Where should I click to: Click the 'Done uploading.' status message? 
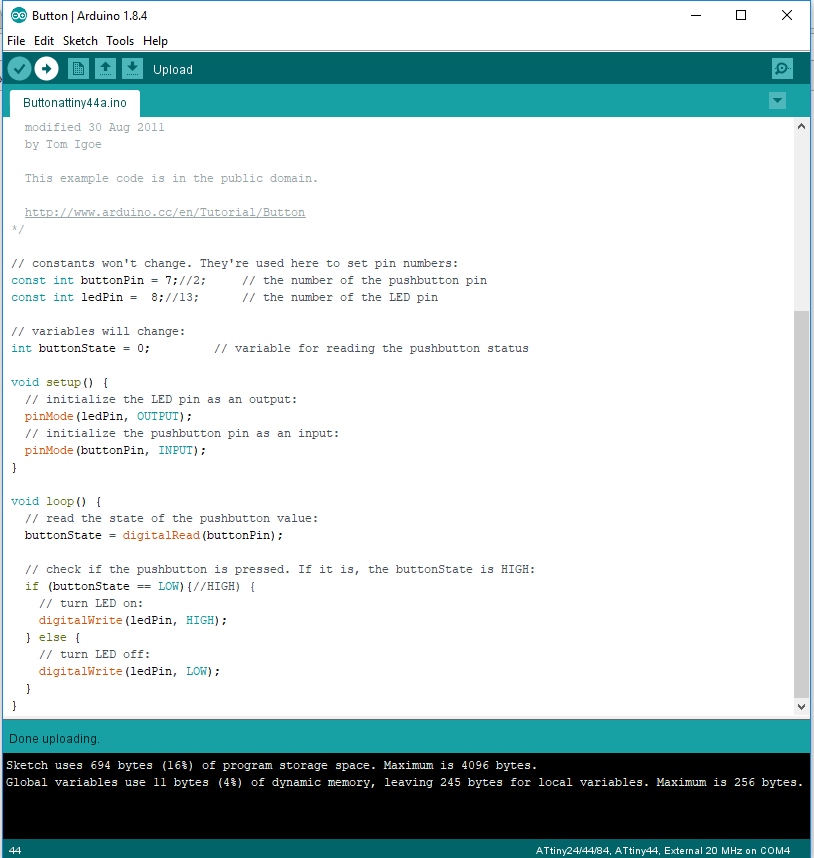54,739
